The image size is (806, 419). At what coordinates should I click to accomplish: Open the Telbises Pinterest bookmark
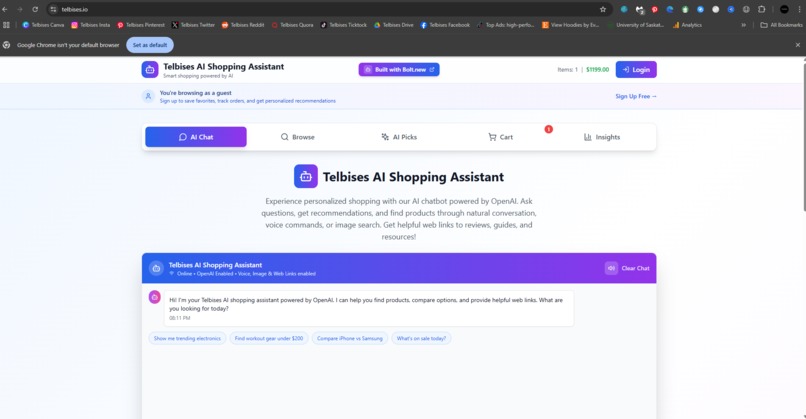141,25
